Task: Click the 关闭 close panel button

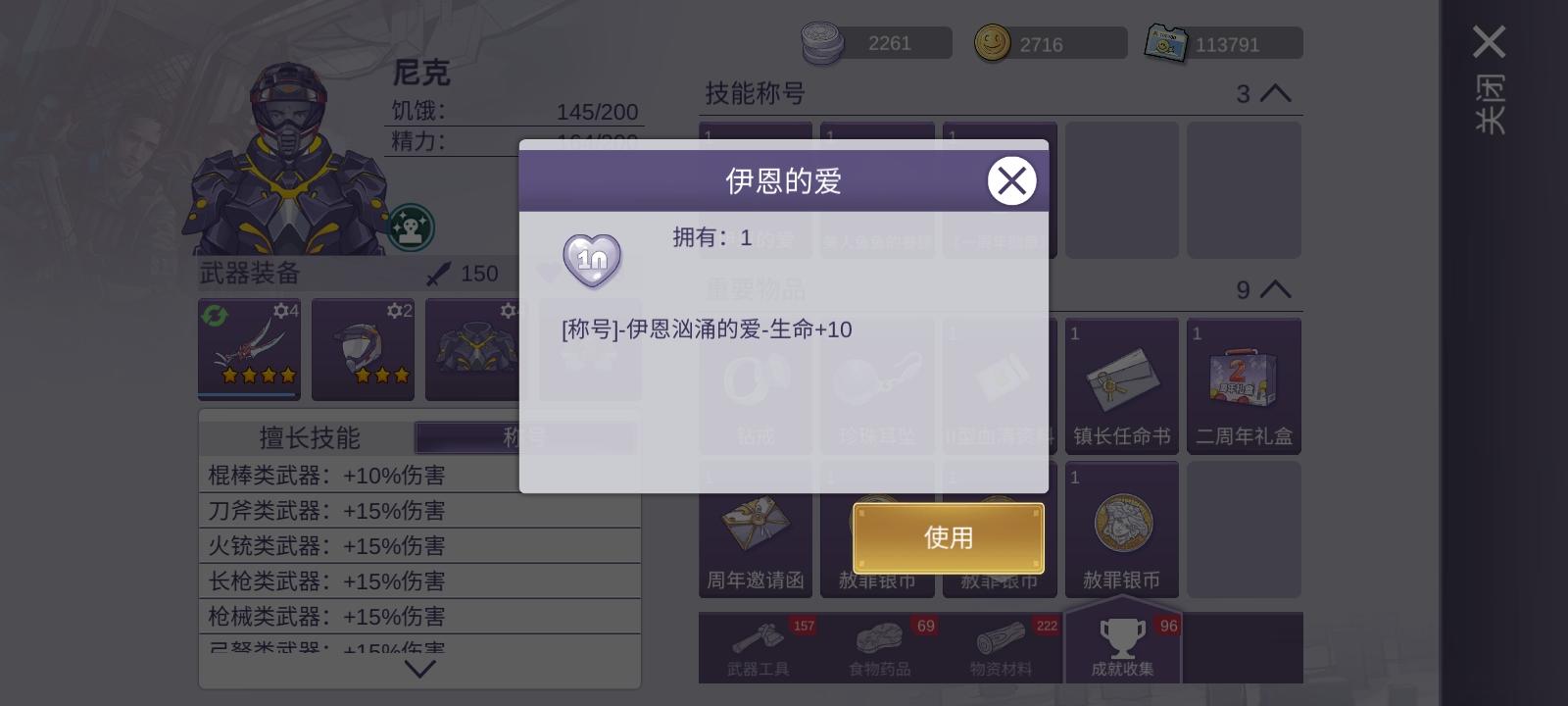Action: [x=1490, y=80]
